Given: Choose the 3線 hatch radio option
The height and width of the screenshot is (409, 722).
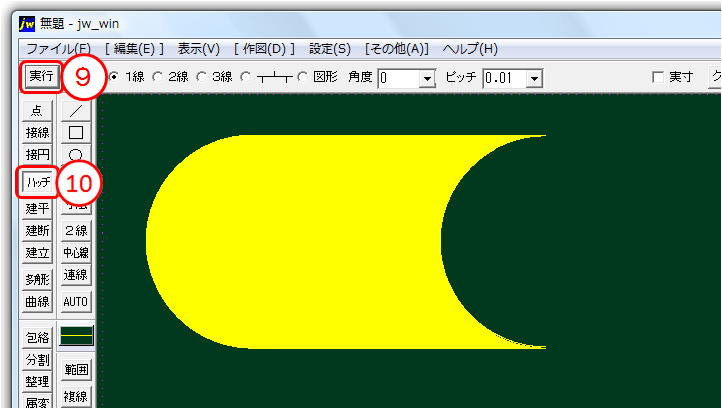Looking at the screenshot, I should coord(203,77).
